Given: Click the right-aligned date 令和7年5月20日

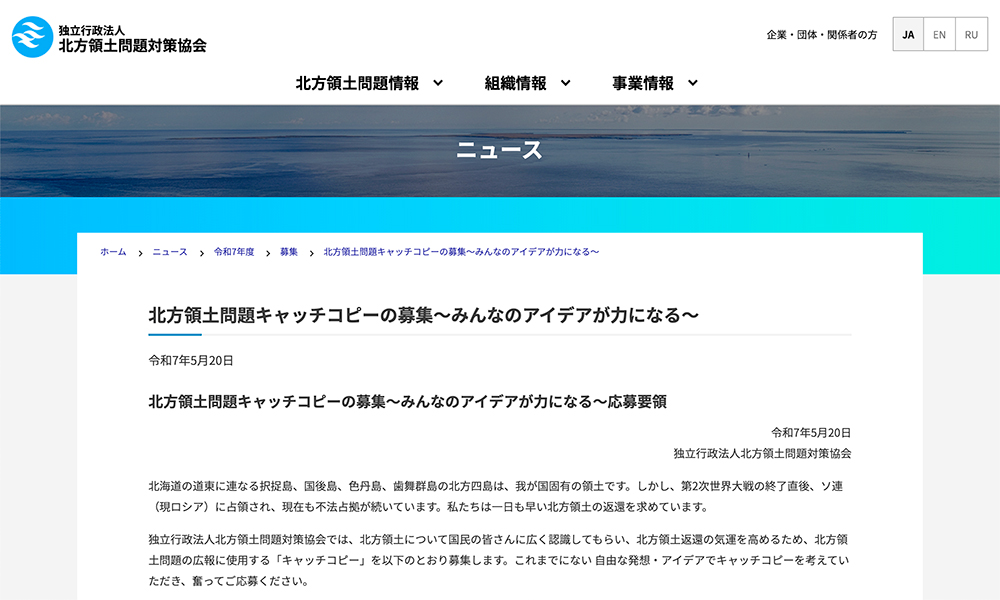Looking at the screenshot, I should (811, 432).
